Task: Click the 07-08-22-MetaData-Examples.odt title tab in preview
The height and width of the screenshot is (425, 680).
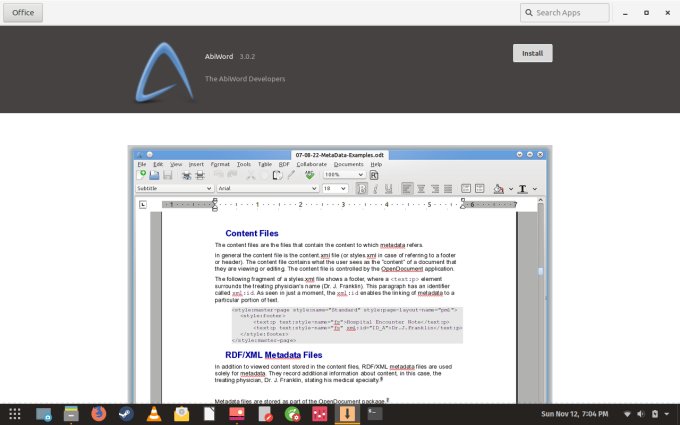Action: (x=340, y=155)
